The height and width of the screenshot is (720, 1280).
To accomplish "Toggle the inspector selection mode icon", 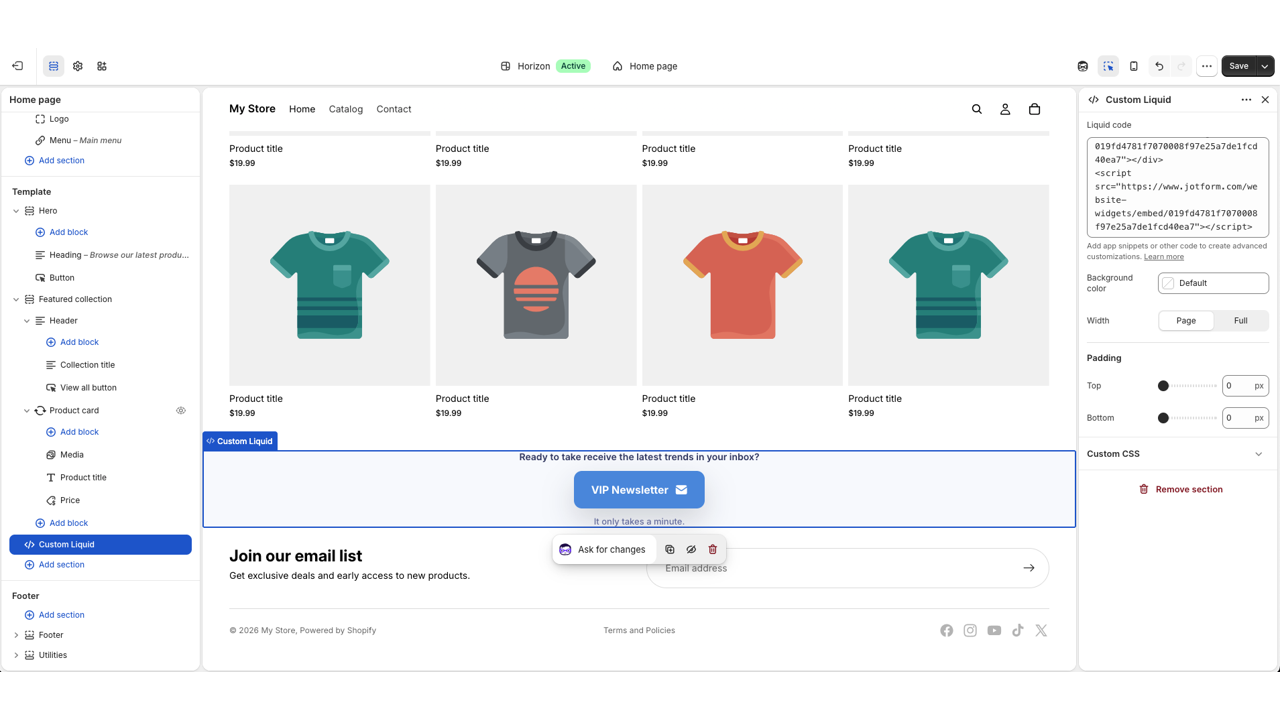I will pyautogui.click(x=1109, y=66).
